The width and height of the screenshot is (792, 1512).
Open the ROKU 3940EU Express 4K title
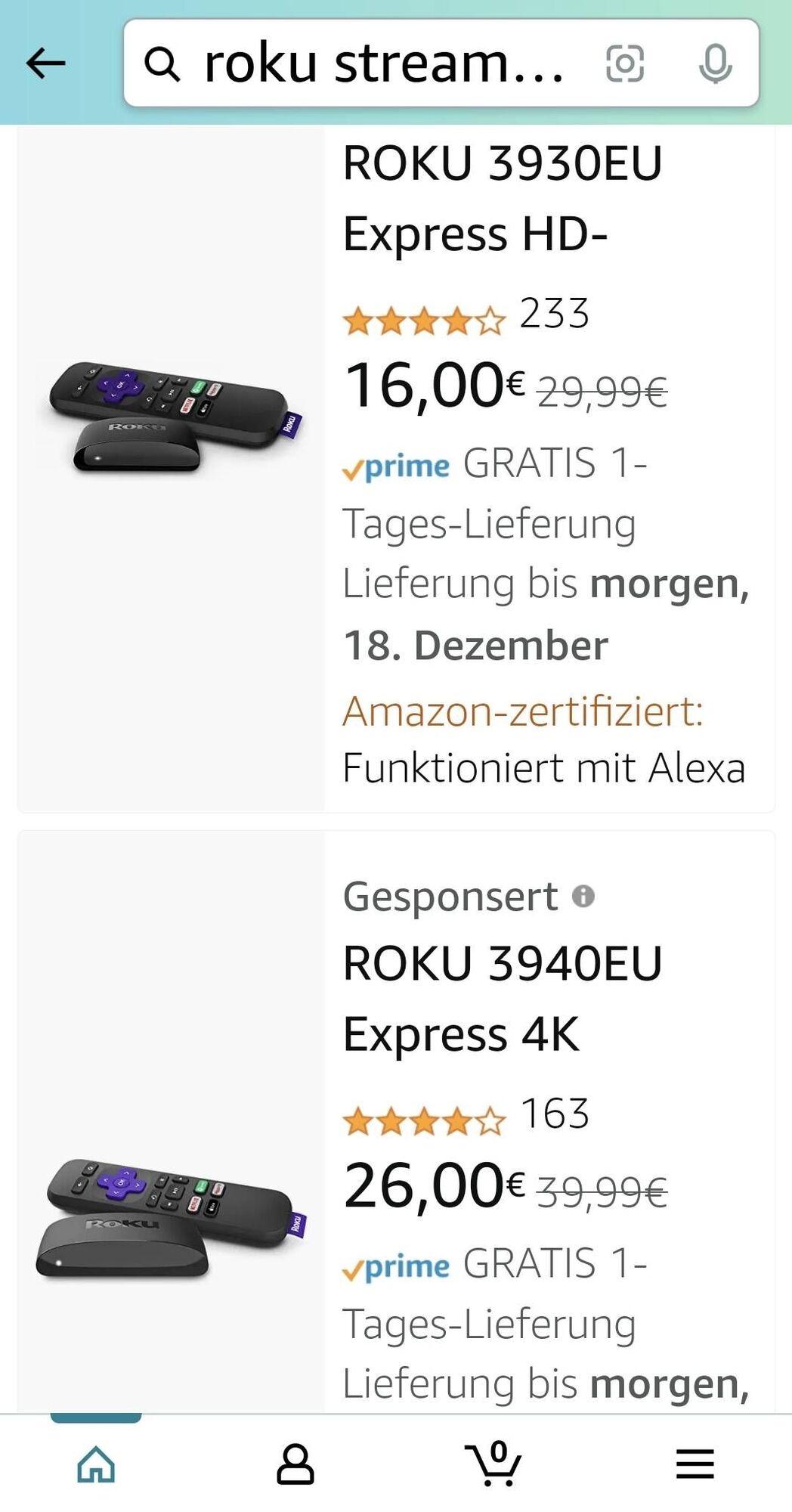point(502,999)
